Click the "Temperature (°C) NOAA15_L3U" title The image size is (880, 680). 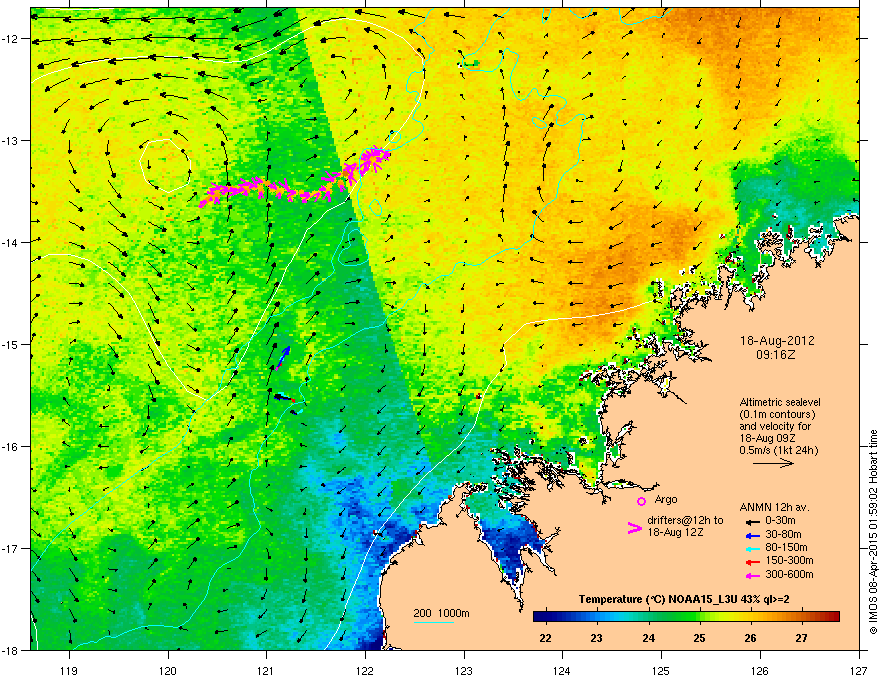click(654, 600)
